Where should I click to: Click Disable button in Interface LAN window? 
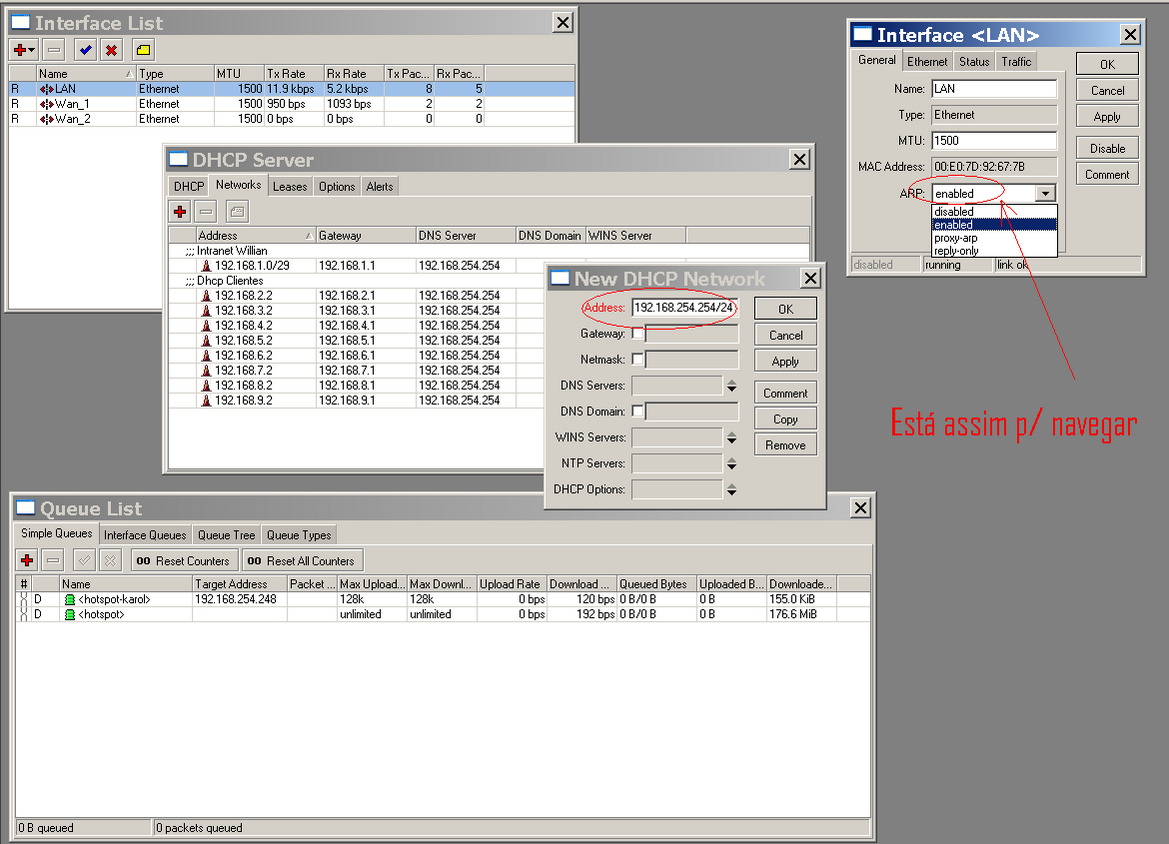(1107, 148)
